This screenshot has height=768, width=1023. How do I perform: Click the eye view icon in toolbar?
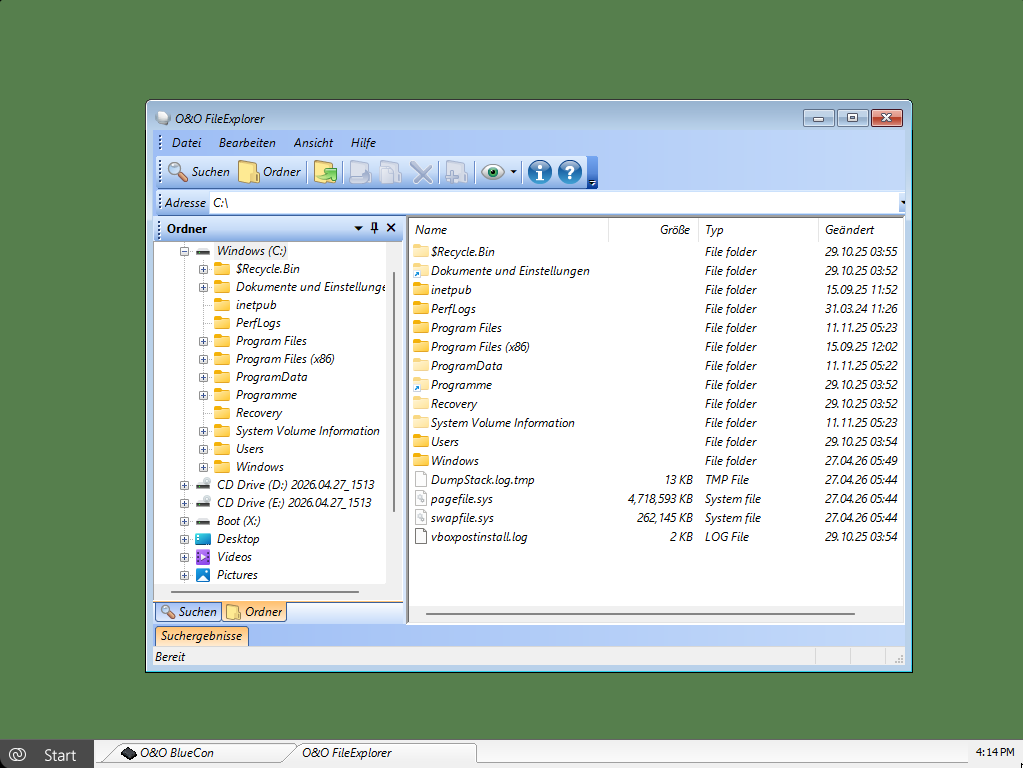pyautogui.click(x=492, y=172)
